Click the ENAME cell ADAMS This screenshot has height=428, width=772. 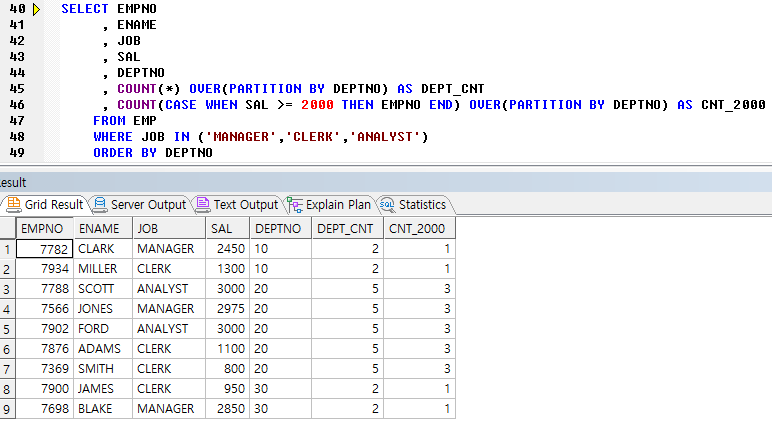pos(103,349)
